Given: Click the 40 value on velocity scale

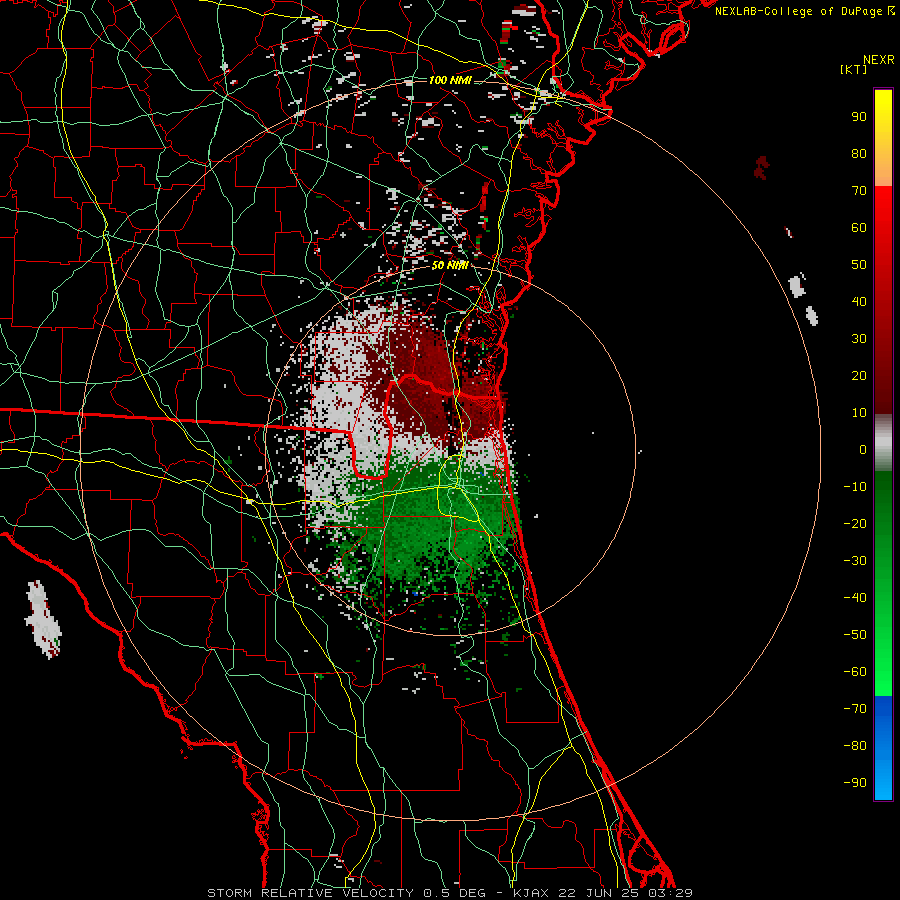Looking at the screenshot, I should (x=859, y=301).
